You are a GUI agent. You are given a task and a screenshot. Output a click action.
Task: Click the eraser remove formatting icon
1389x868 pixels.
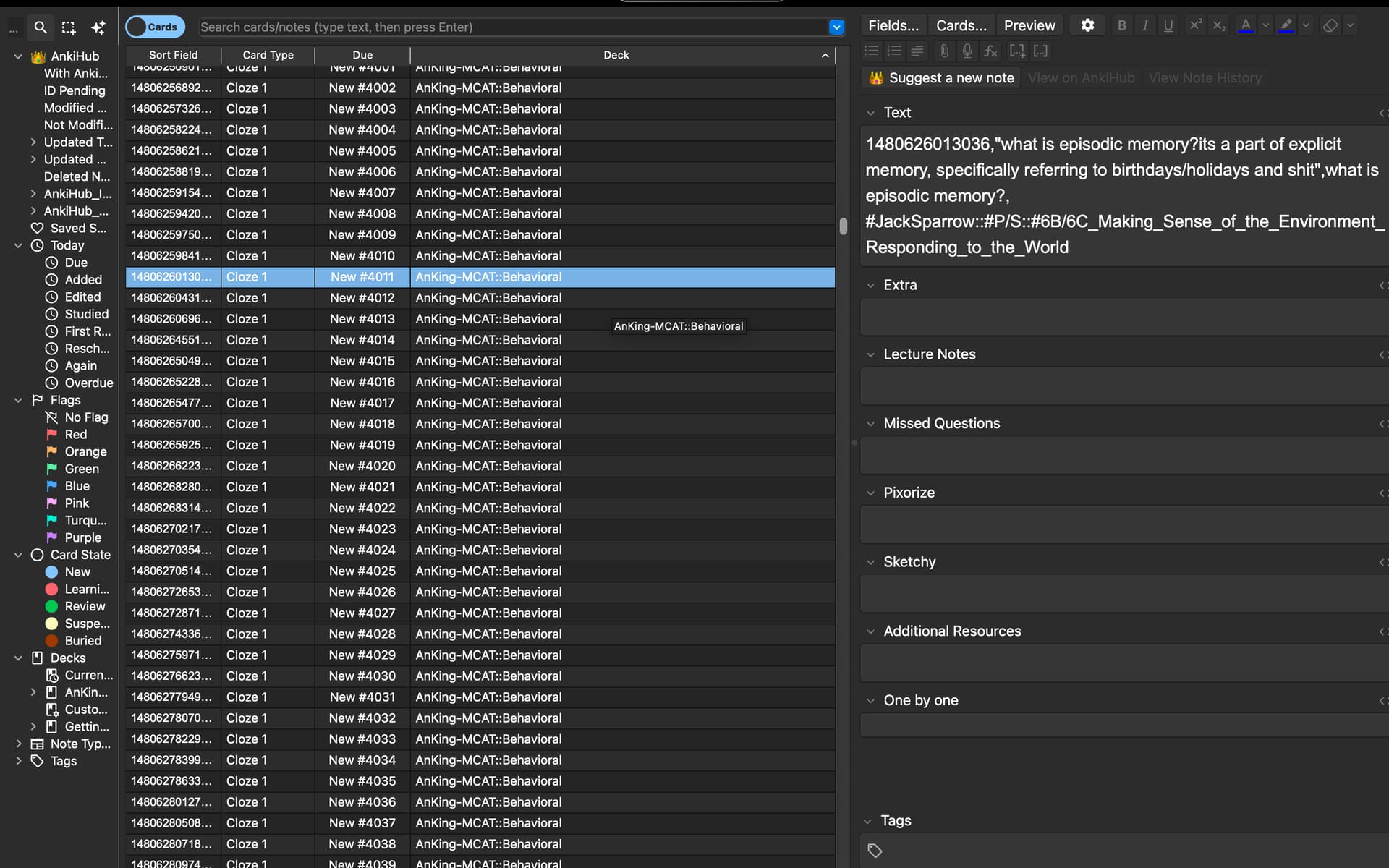tap(1330, 25)
